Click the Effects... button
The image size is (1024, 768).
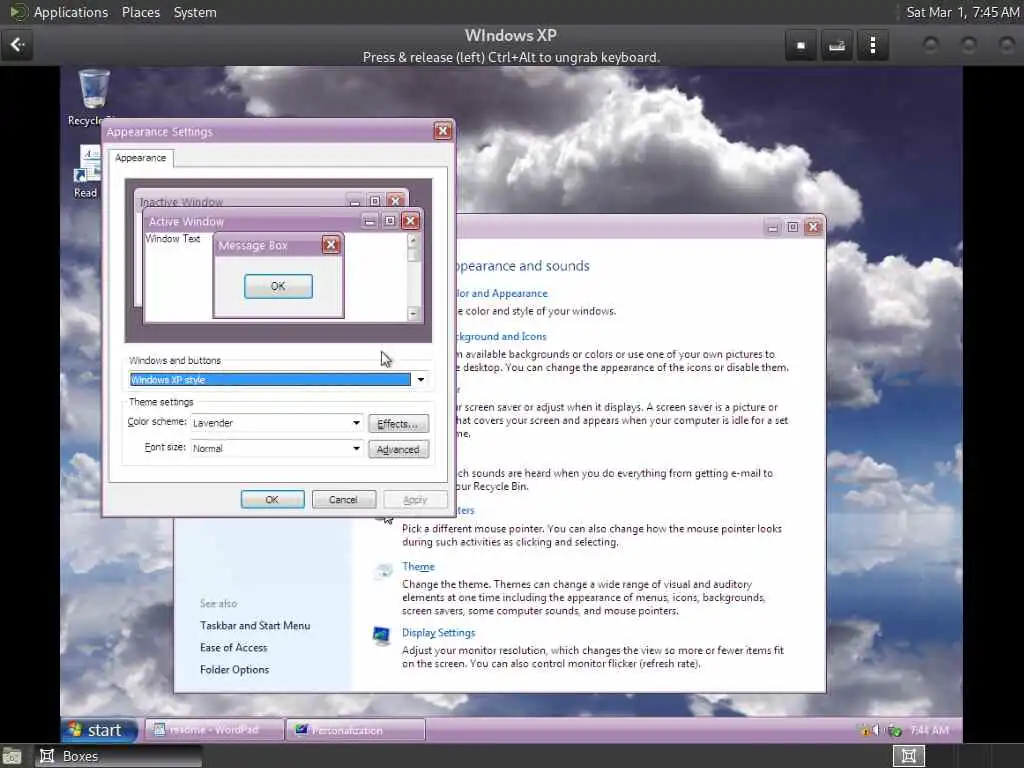pos(398,423)
